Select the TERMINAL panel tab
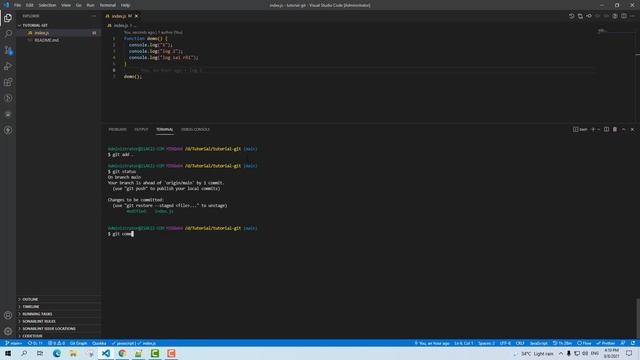 pyautogui.click(x=164, y=129)
